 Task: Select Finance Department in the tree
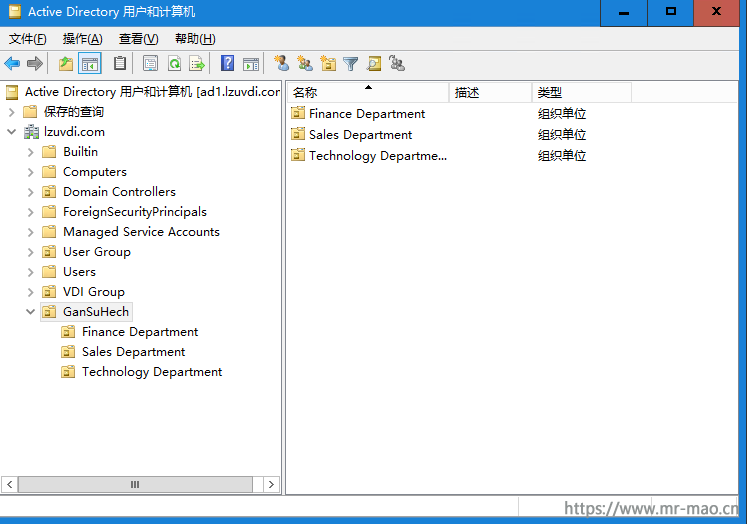140,332
